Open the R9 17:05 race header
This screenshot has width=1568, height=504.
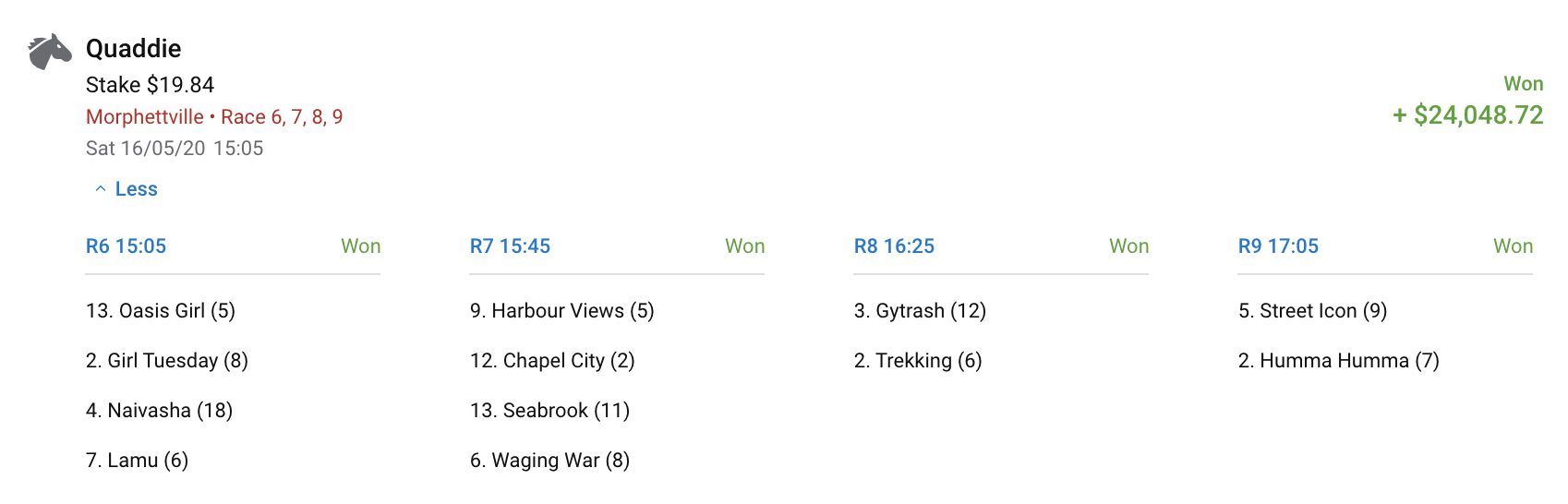tap(1278, 246)
